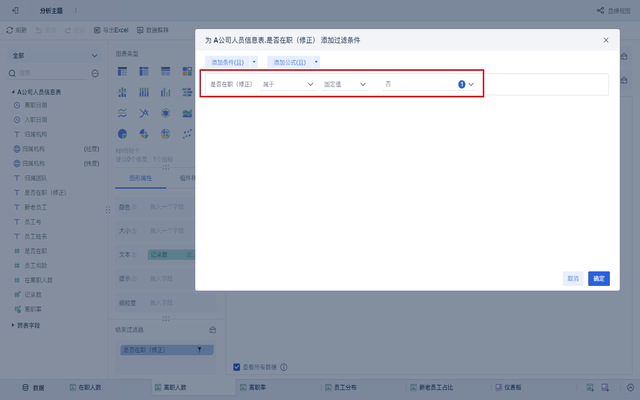Switch to the 离职率 component tab
The height and width of the screenshot is (400, 640).
coord(253,387)
